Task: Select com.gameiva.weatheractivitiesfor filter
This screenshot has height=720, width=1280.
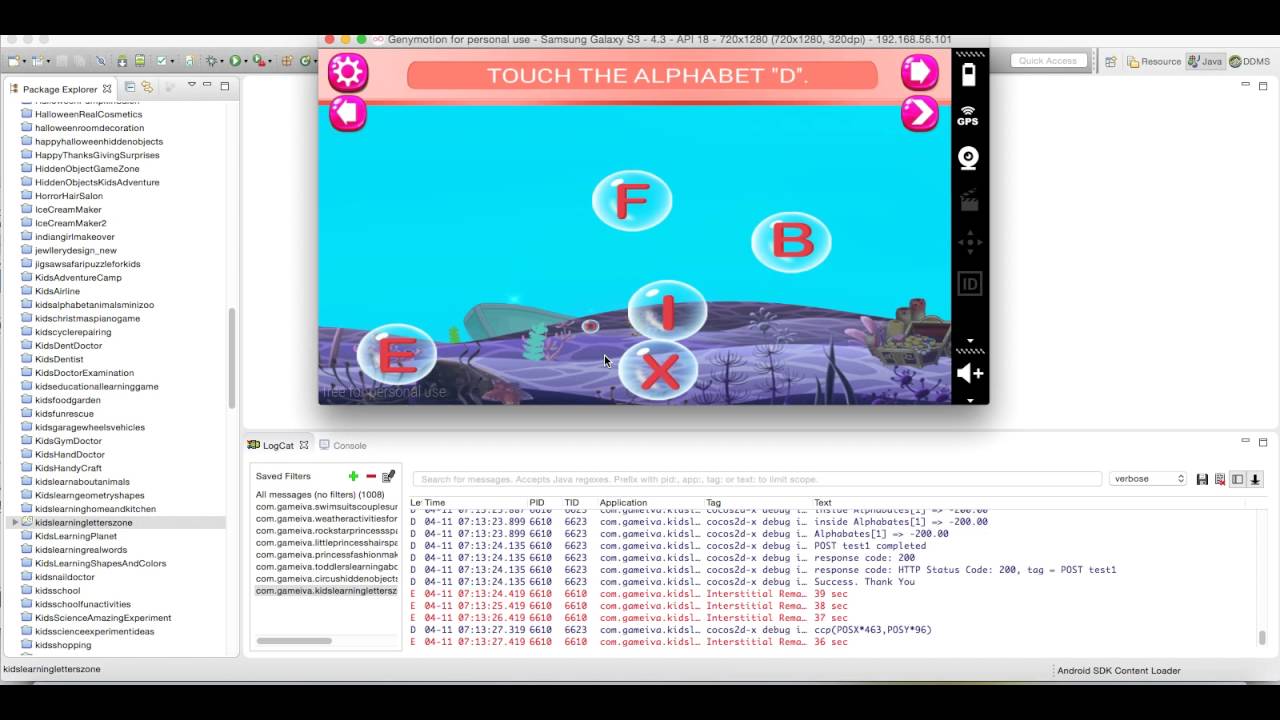Action: click(326, 519)
